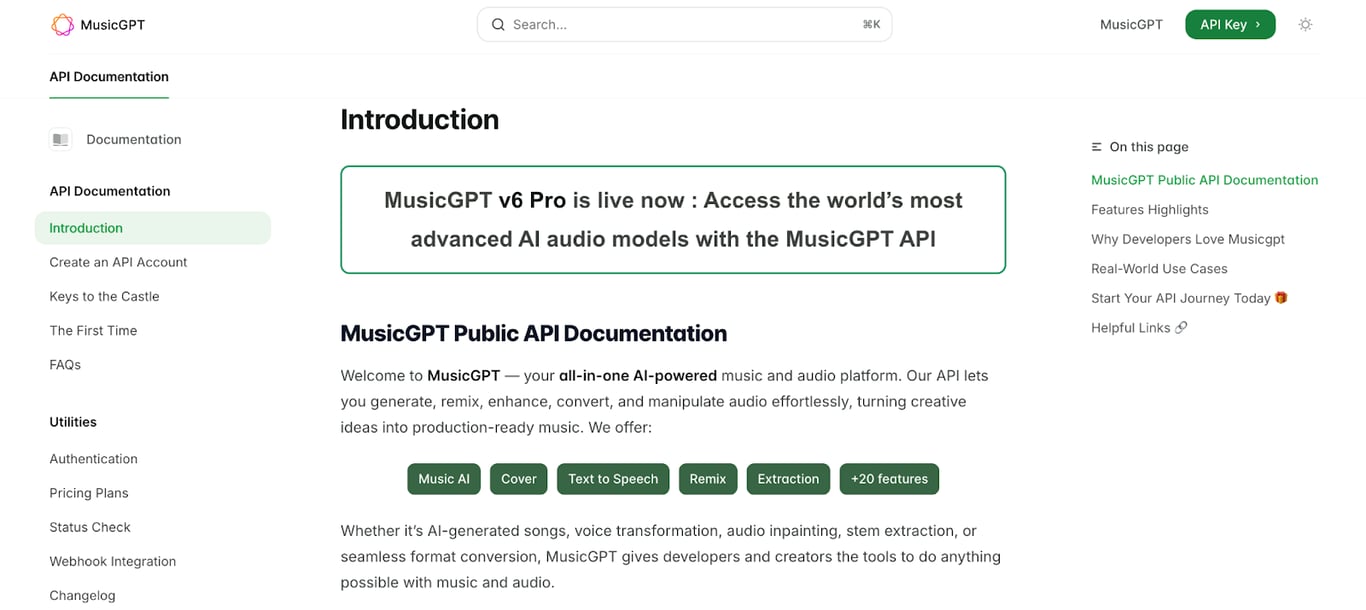Select the +20 features badge

point(888,479)
